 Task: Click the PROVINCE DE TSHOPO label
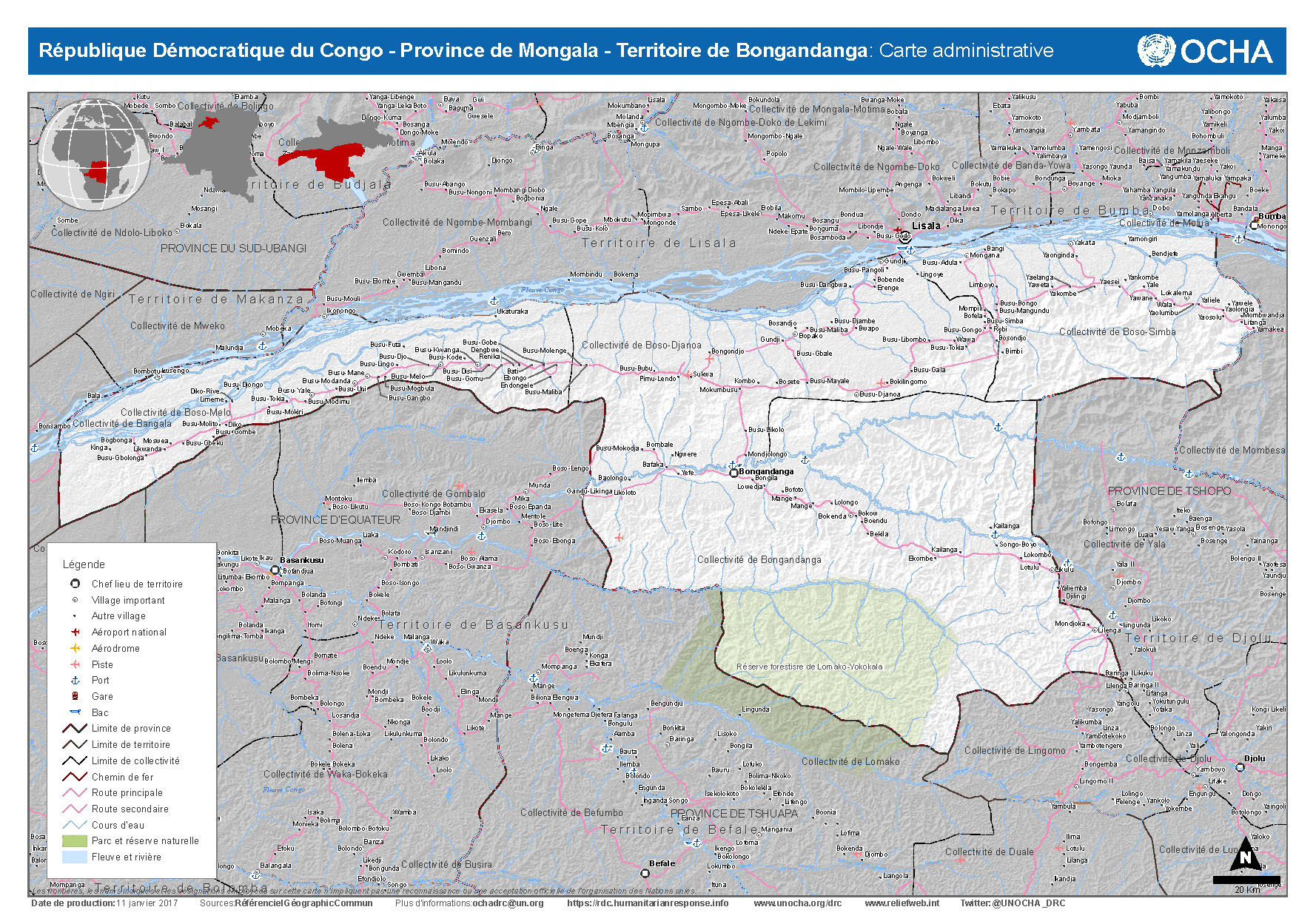click(1169, 491)
